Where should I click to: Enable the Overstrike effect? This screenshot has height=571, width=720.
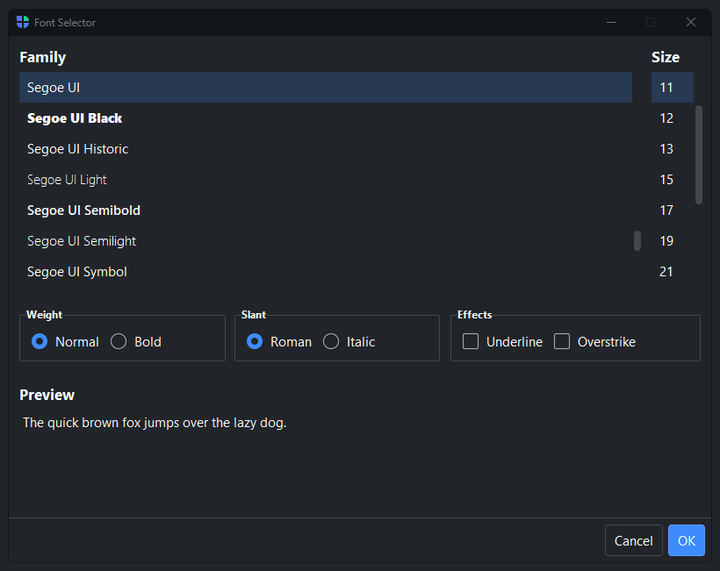pyautogui.click(x=562, y=341)
